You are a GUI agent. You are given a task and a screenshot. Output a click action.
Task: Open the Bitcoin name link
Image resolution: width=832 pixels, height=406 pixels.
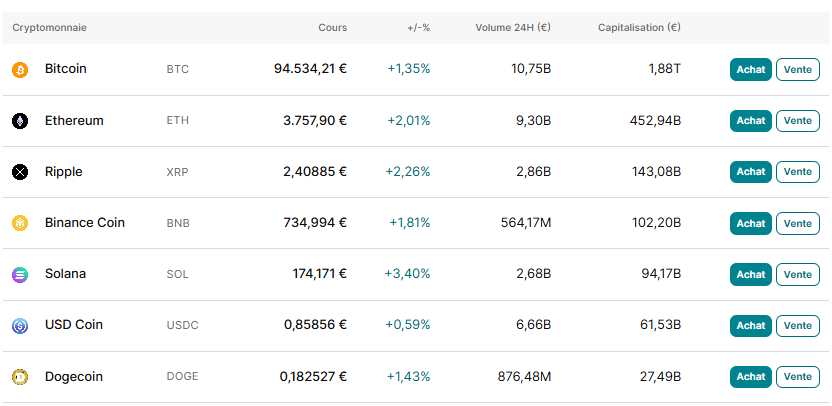(x=66, y=69)
